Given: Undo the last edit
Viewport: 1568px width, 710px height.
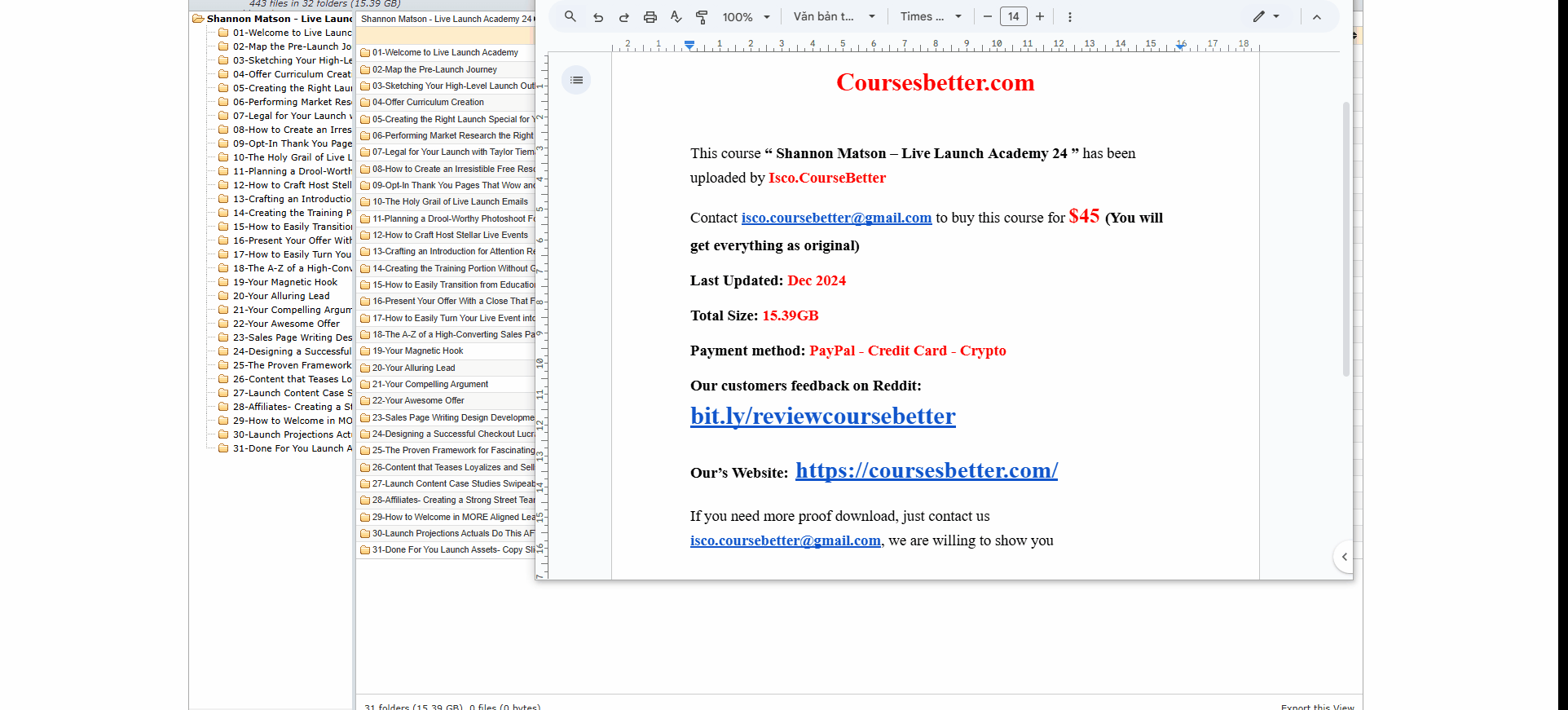Looking at the screenshot, I should tap(598, 17).
